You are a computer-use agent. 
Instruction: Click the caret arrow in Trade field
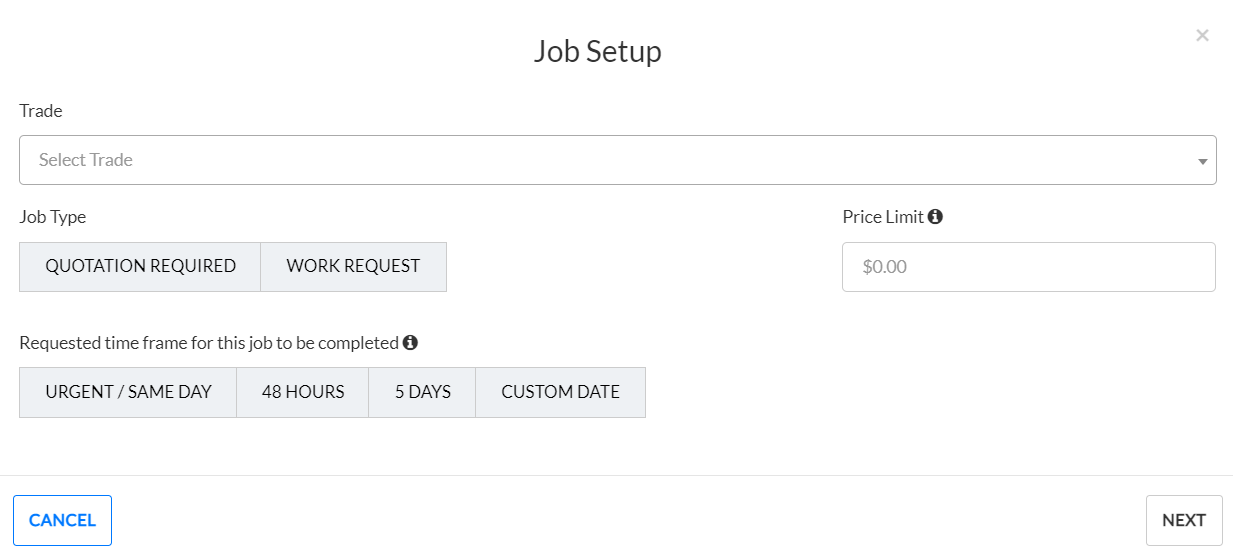[x=1202, y=161]
